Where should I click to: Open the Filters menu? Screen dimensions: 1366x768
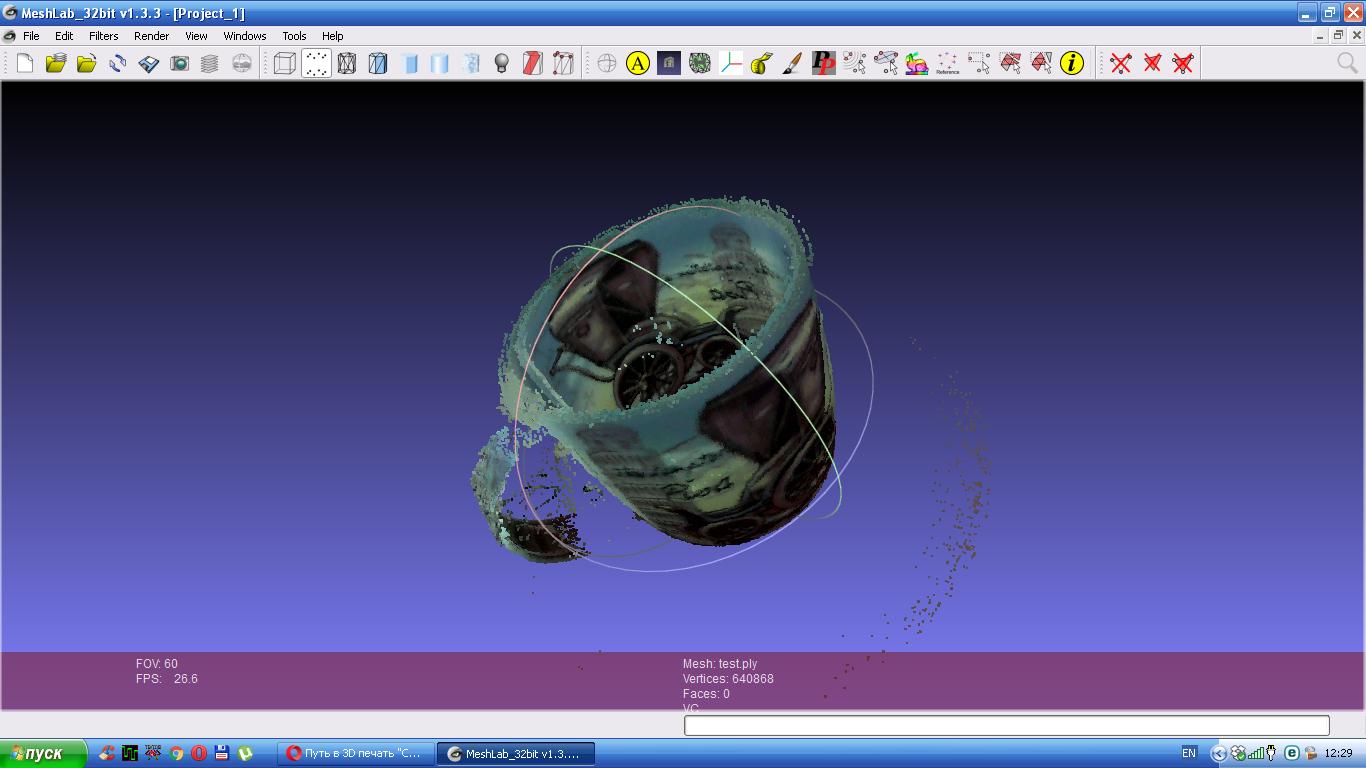(103, 36)
